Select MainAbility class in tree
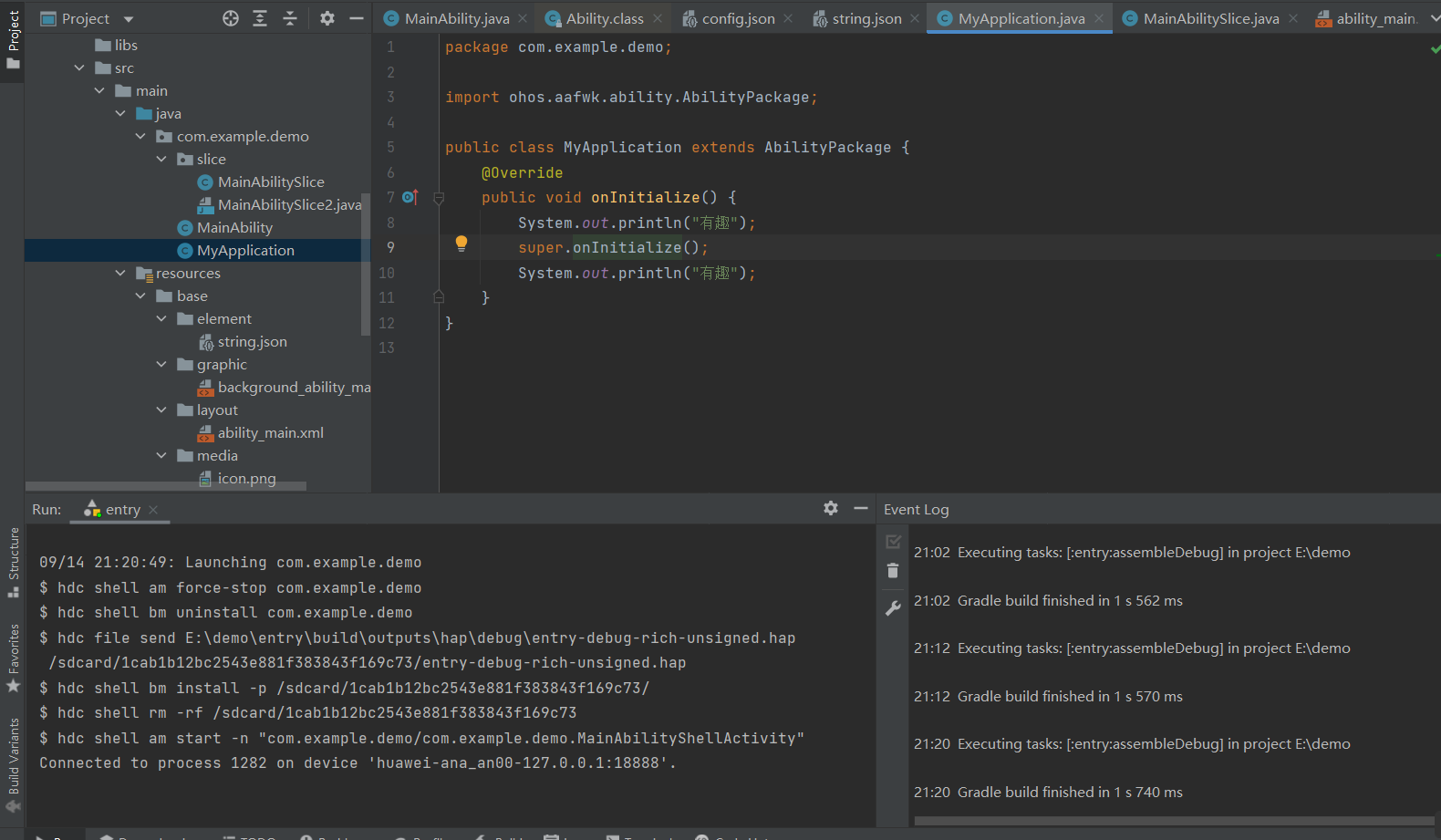Viewport: 1441px width, 840px height. (x=225, y=227)
